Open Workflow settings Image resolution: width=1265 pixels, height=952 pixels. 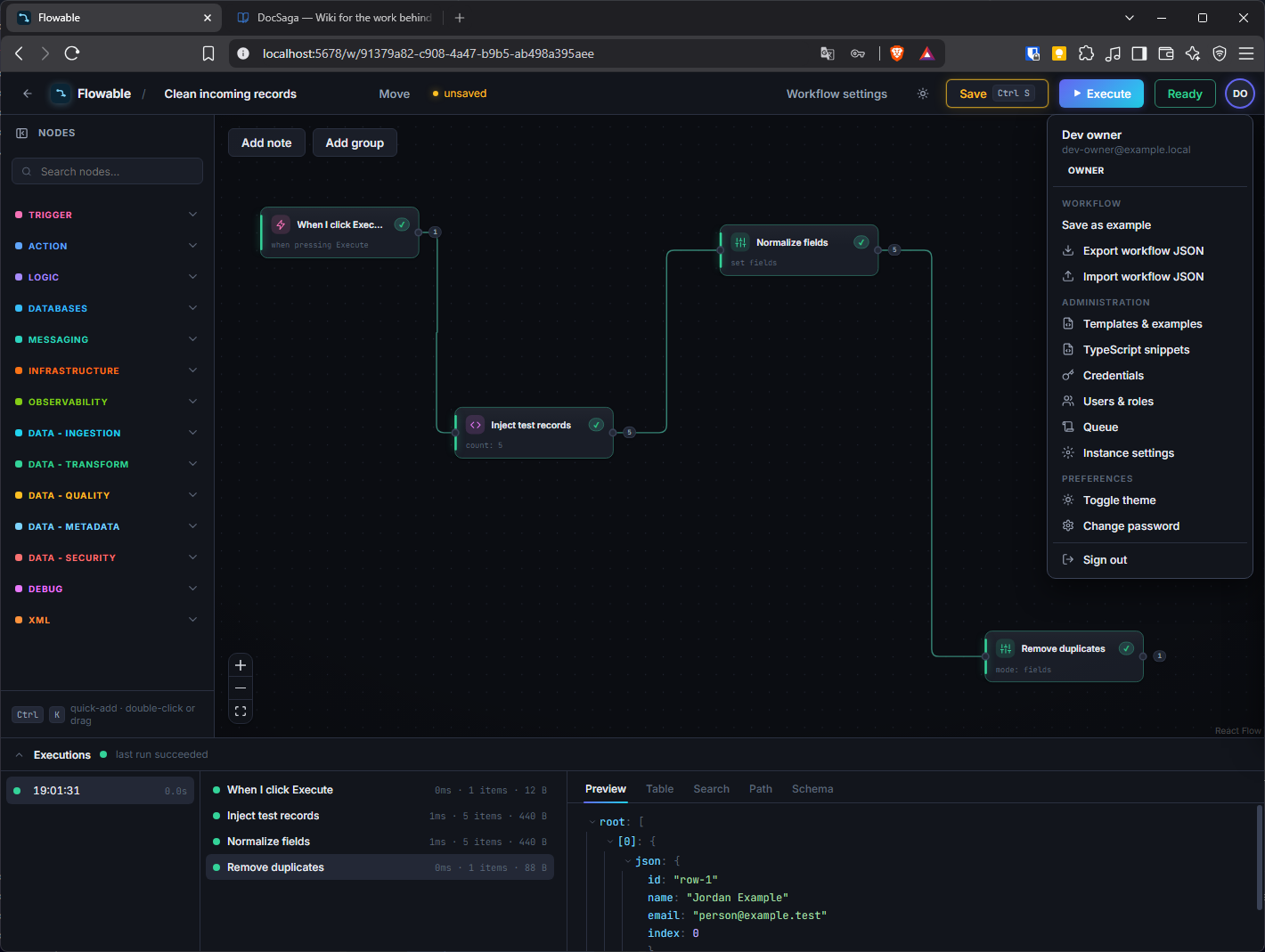[837, 94]
